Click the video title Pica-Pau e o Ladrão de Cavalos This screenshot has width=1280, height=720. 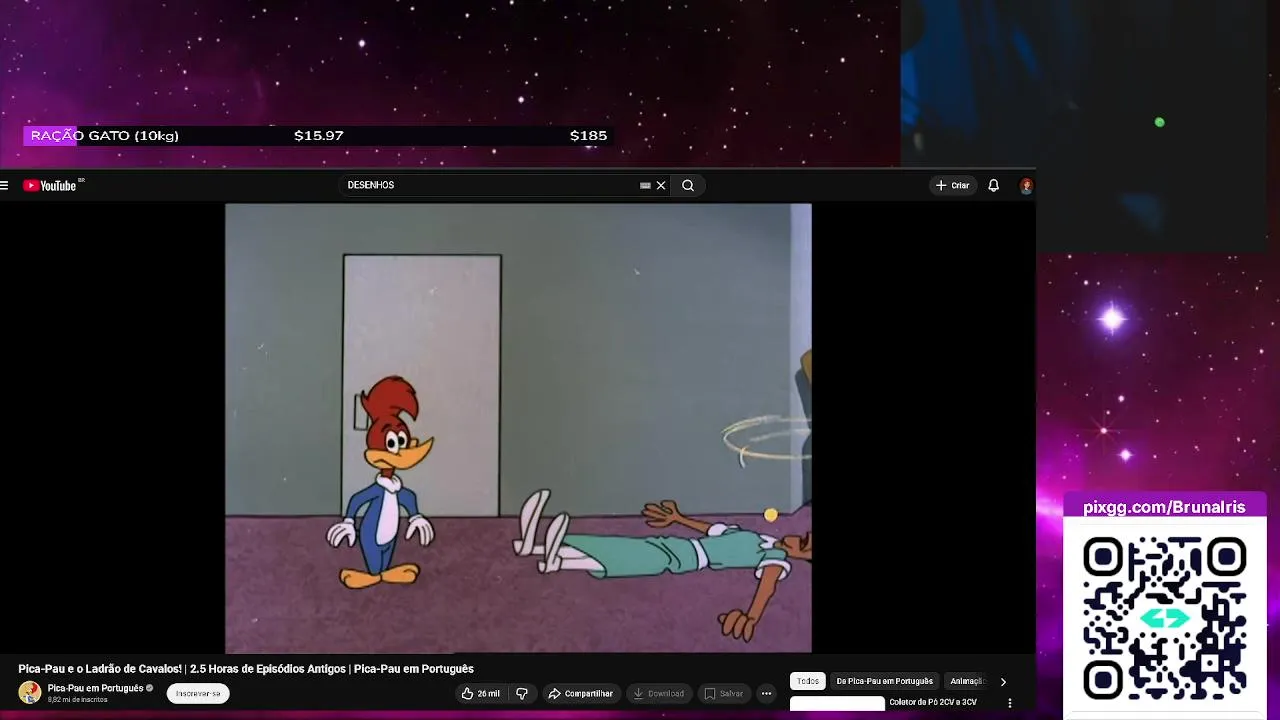pos(246,669)
